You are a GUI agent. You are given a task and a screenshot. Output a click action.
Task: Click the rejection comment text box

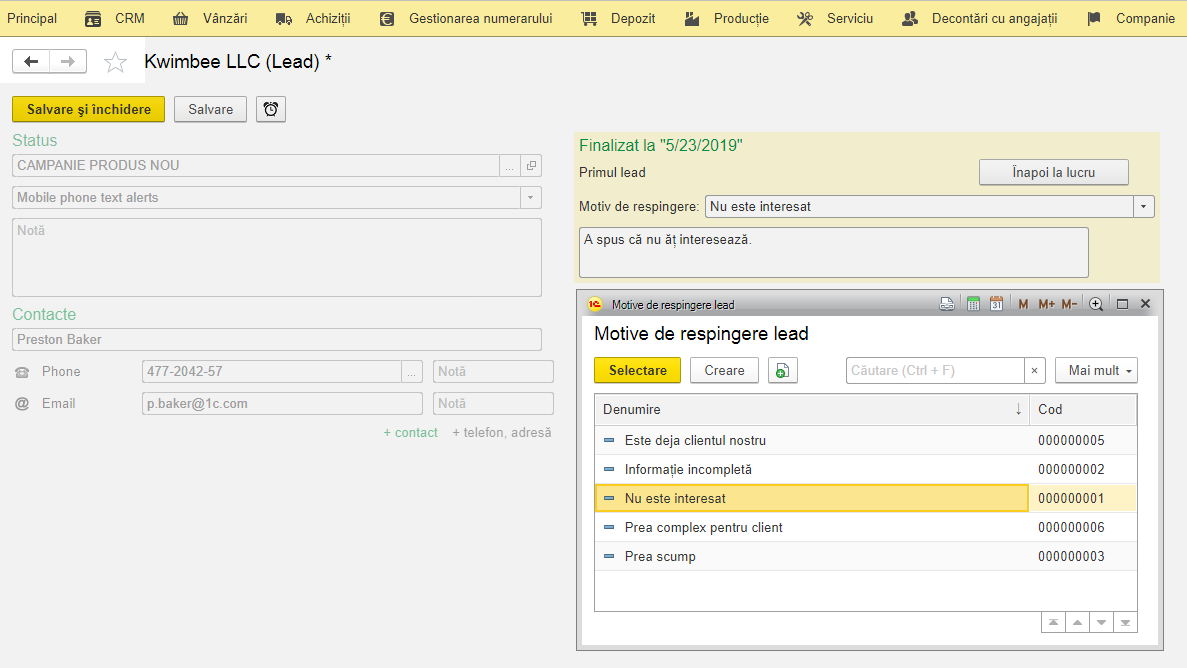[833, 252]
